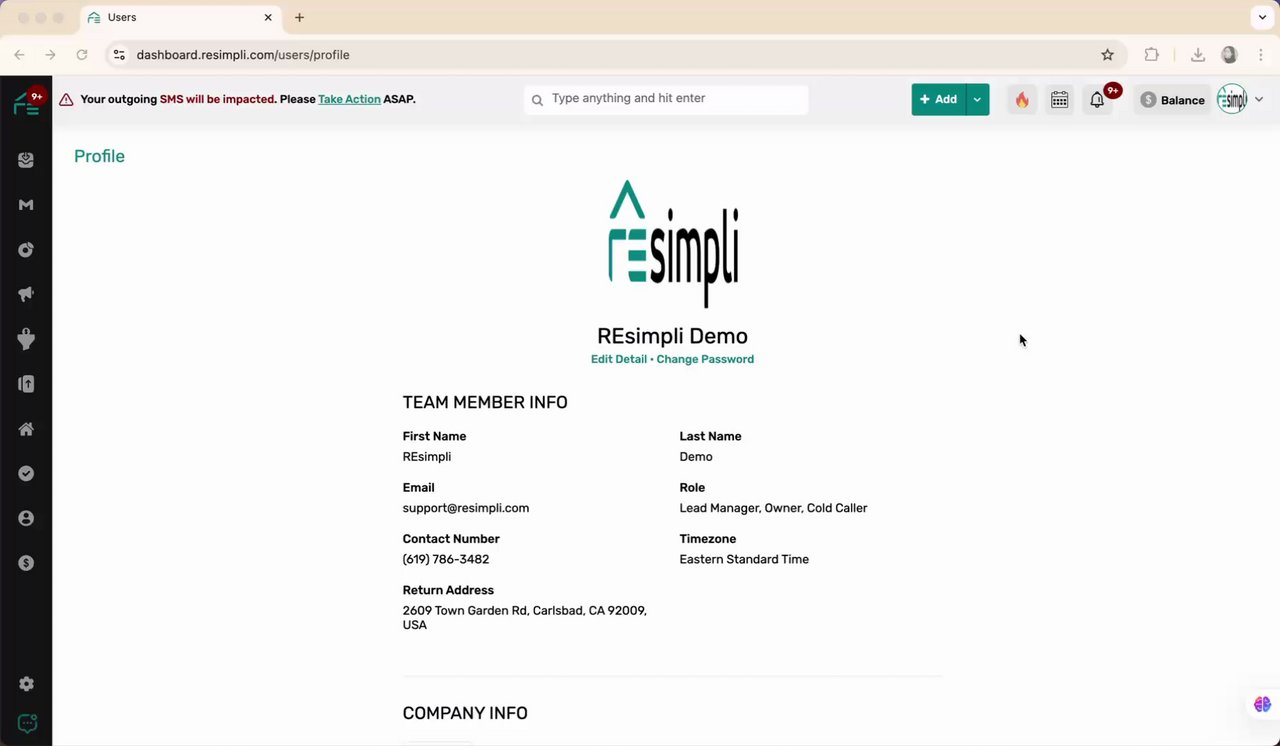
Task: Open the M-shaped sidebar icon
Action: (x=26, y=205)
